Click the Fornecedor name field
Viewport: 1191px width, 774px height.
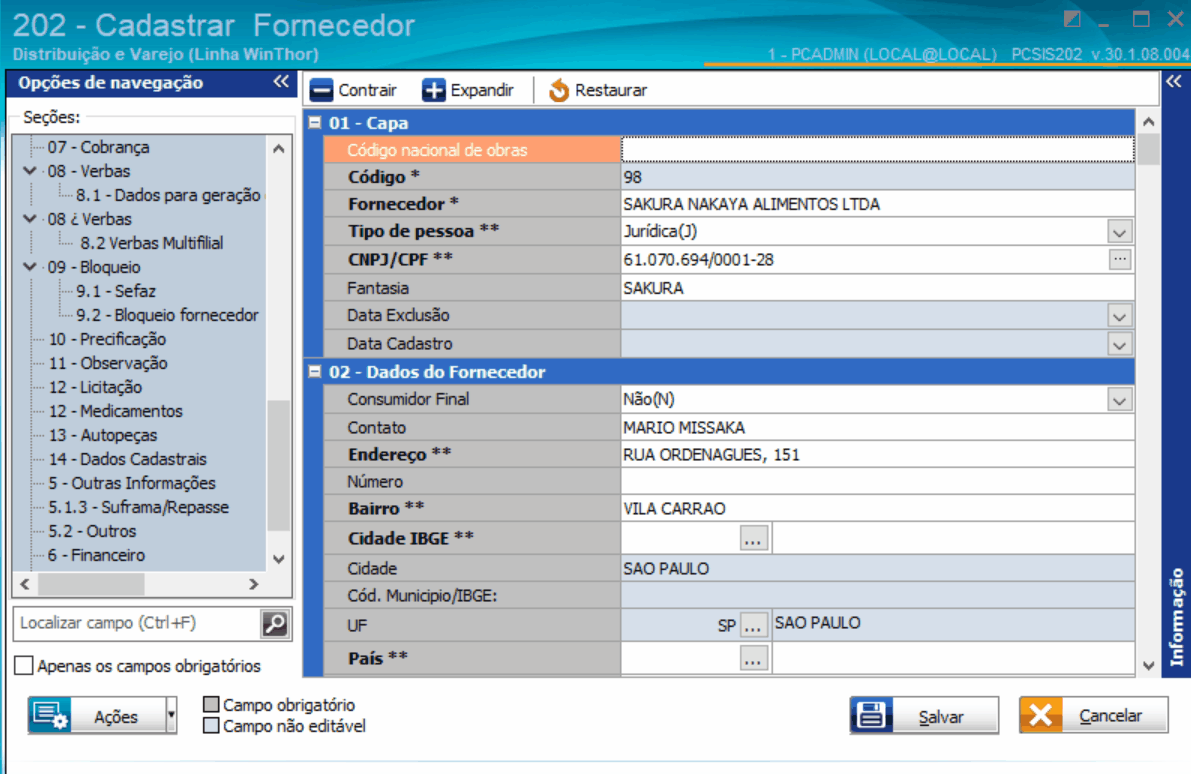point(878,204)
